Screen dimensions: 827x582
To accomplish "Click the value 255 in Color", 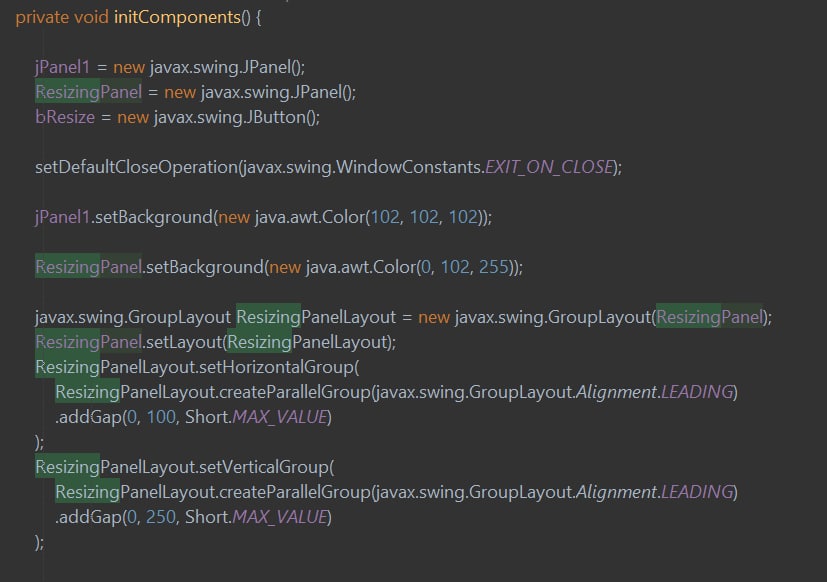I will [x=493, y=267].
